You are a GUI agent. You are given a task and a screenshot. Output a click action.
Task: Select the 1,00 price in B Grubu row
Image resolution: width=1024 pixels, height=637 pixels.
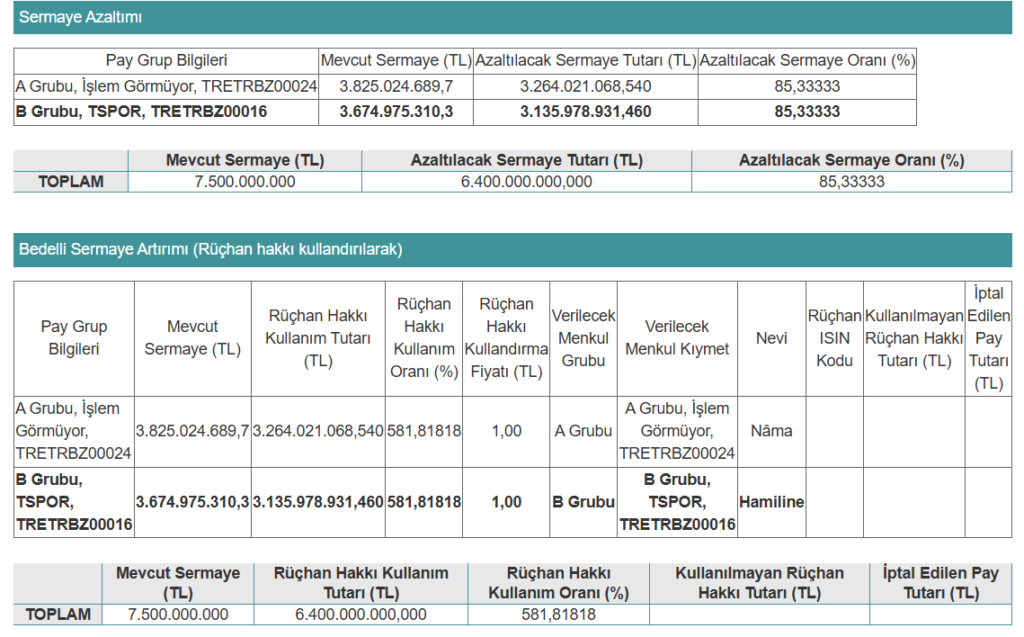[x=506, y=502]
